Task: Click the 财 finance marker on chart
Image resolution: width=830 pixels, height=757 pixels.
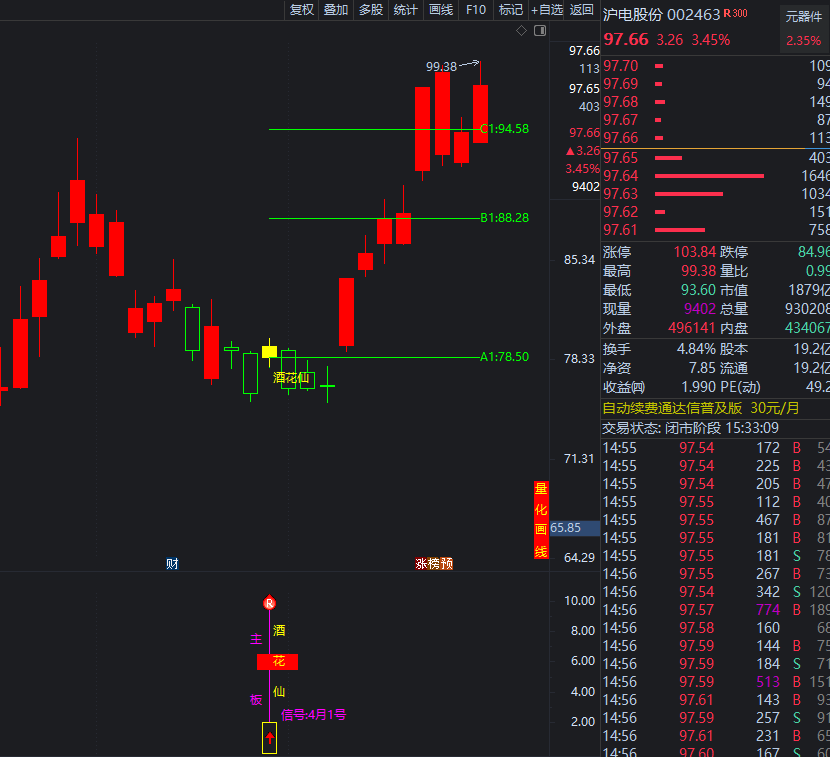Action: pos(172,564)
